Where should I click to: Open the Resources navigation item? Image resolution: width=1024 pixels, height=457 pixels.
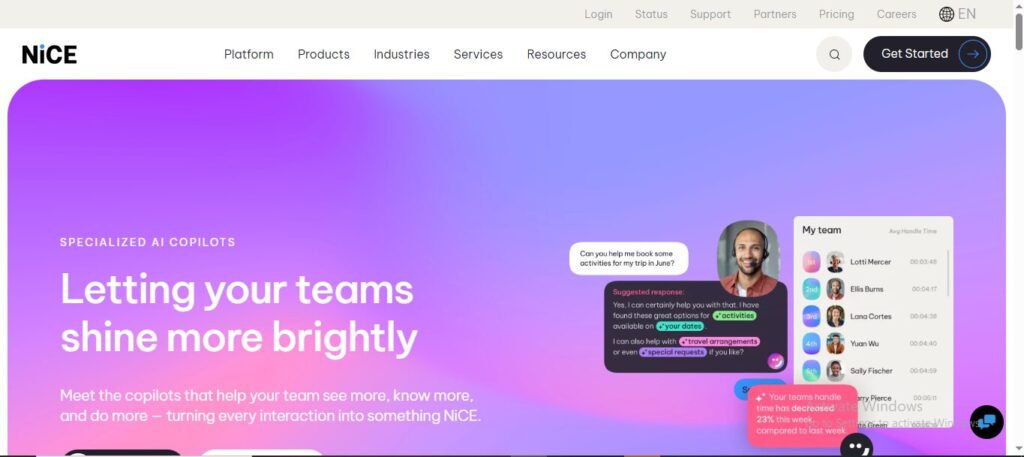[556, 54]
